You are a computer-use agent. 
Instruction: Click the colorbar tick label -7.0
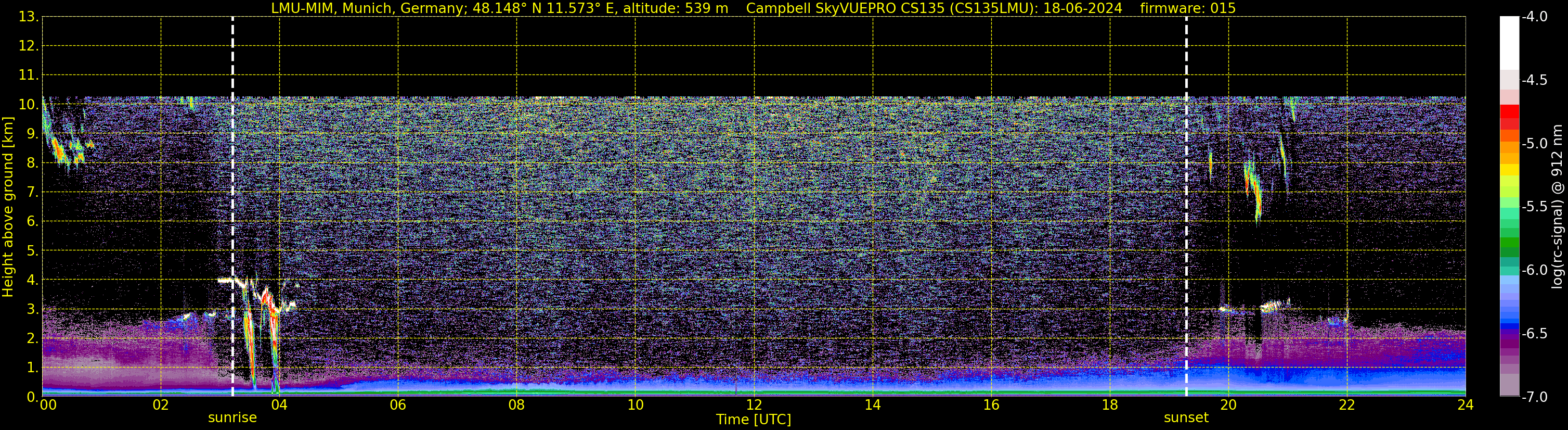1534,397
